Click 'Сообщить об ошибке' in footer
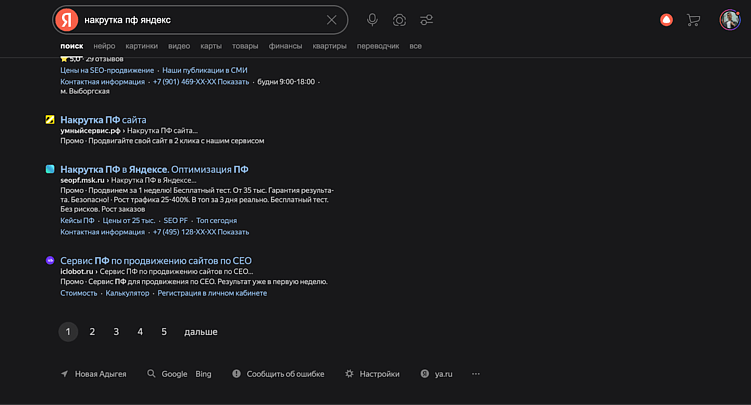 (x=285, y=374)
